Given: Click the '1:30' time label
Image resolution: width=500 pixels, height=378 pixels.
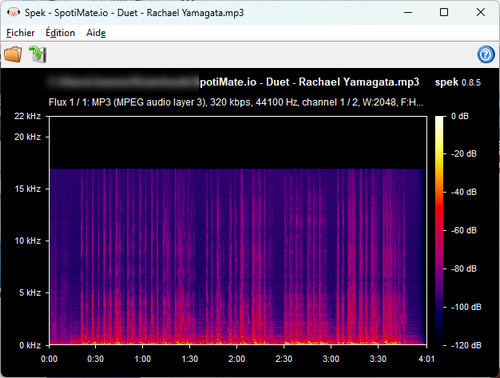Looking at the screenshot, I should tap(190, 359).
